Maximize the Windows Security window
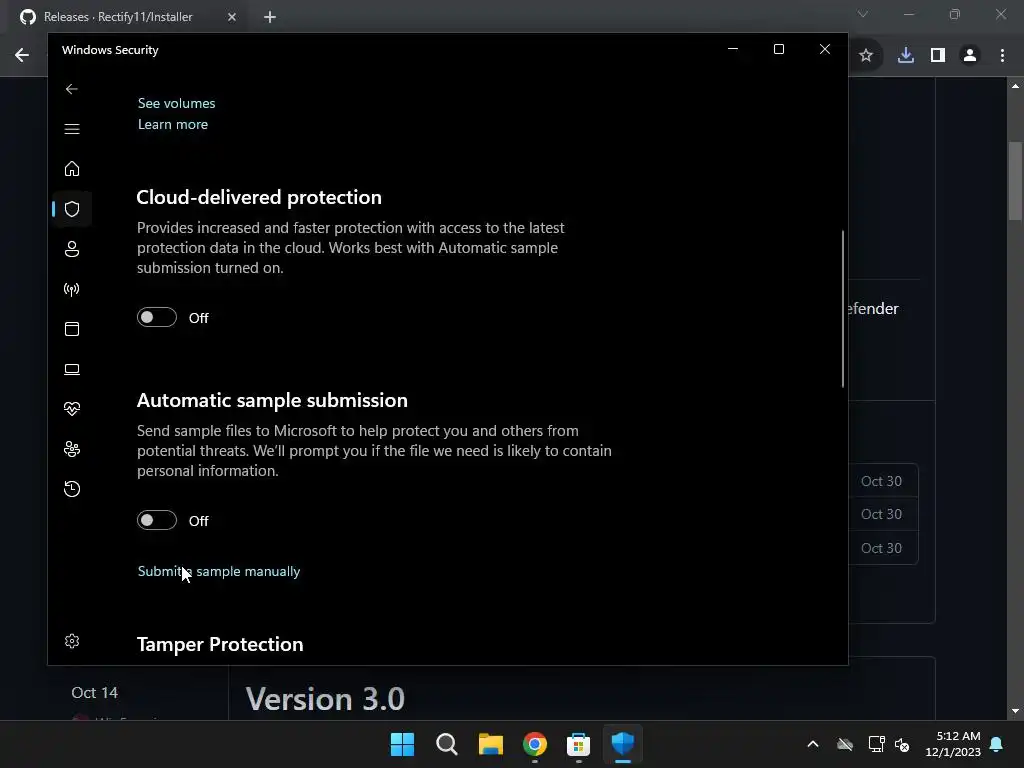Screen dimensions: 1024x768 click(778, 49)
